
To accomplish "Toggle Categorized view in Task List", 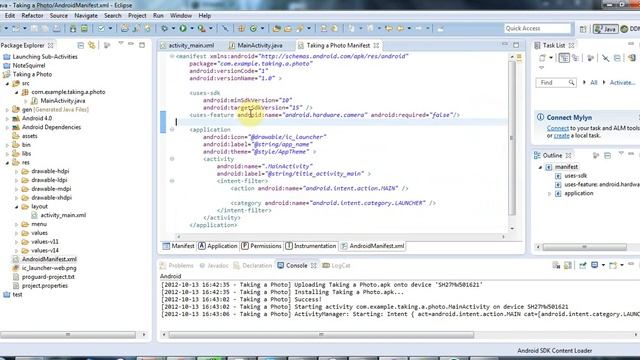I will click(564, 58).
